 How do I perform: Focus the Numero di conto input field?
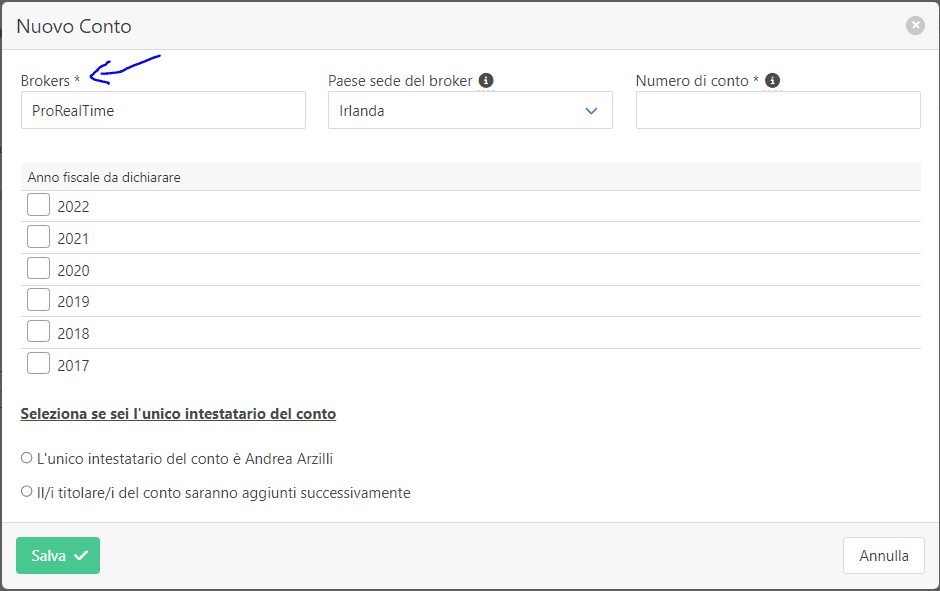click(x=778, y=110)
